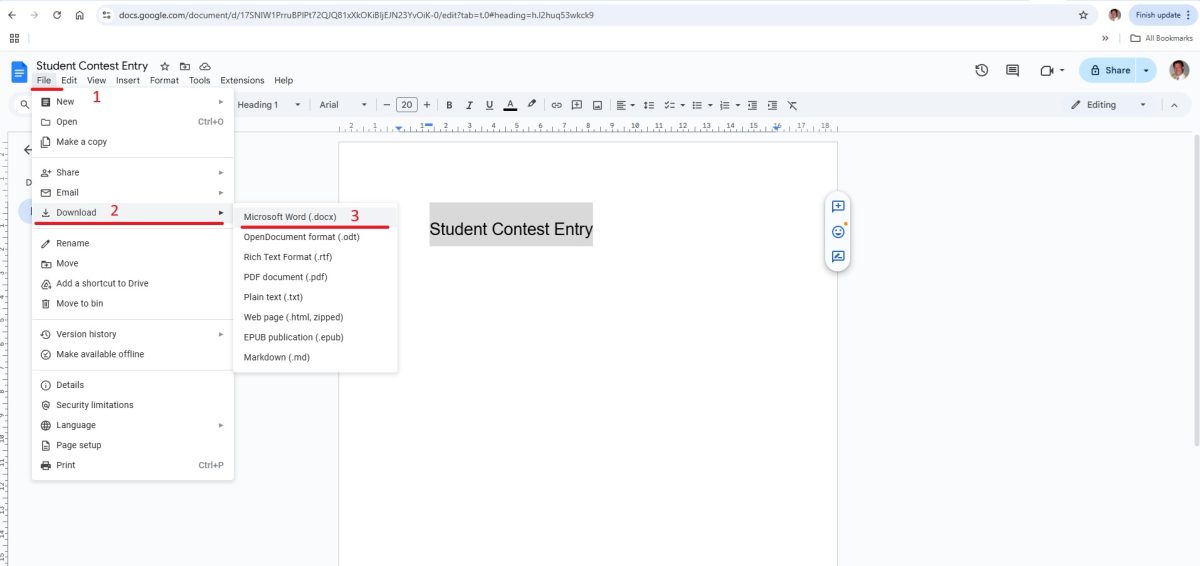
Task: Toggle italic formatting
Action: coord(469,105)
